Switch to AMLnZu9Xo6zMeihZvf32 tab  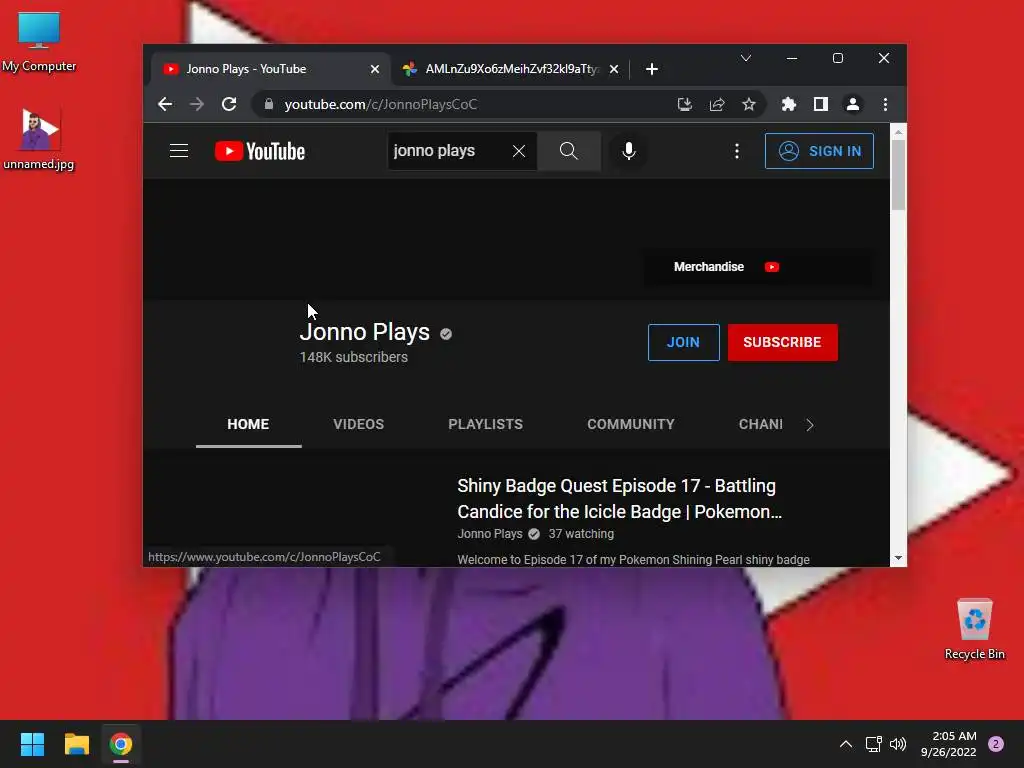tap(511, 69)
